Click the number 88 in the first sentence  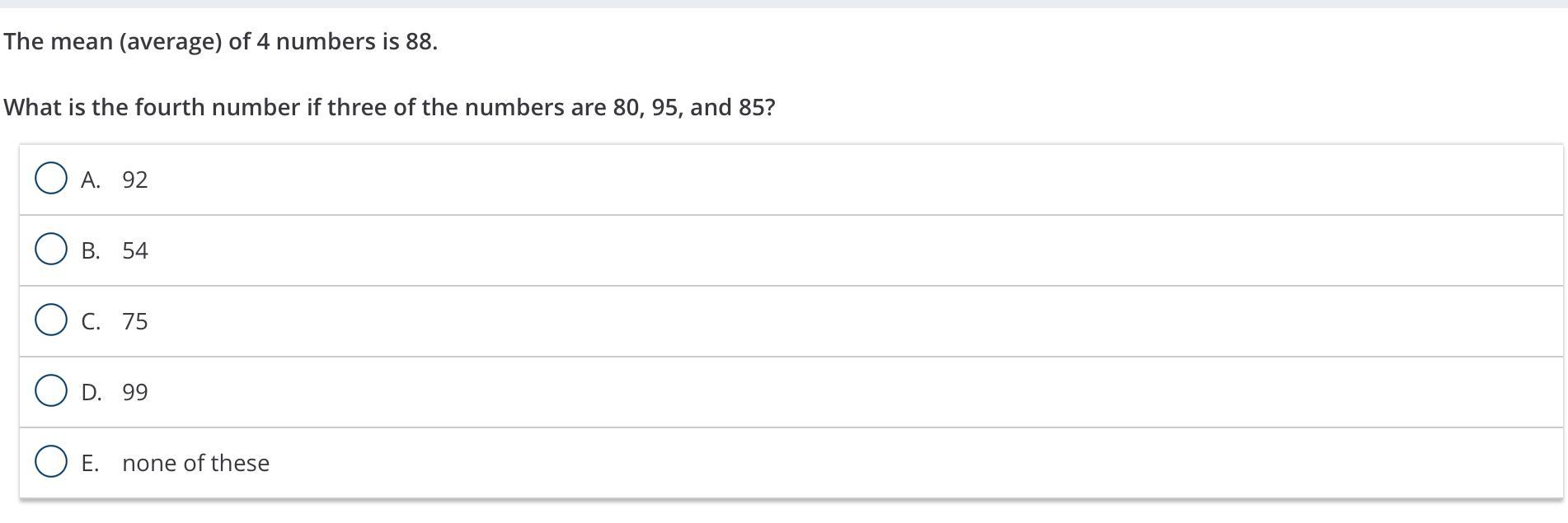419,41
